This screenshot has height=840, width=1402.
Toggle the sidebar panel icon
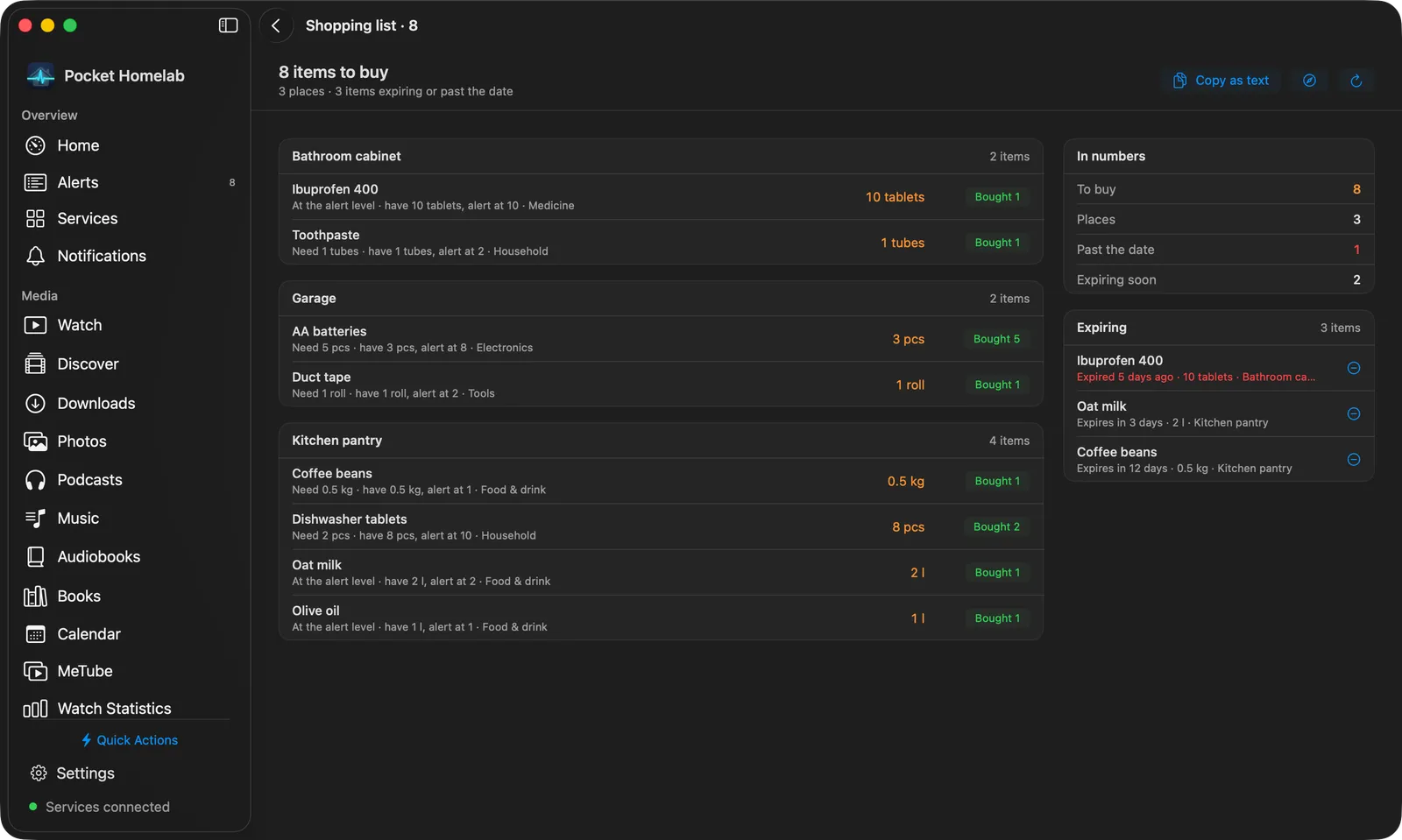(x=228, y=25)
